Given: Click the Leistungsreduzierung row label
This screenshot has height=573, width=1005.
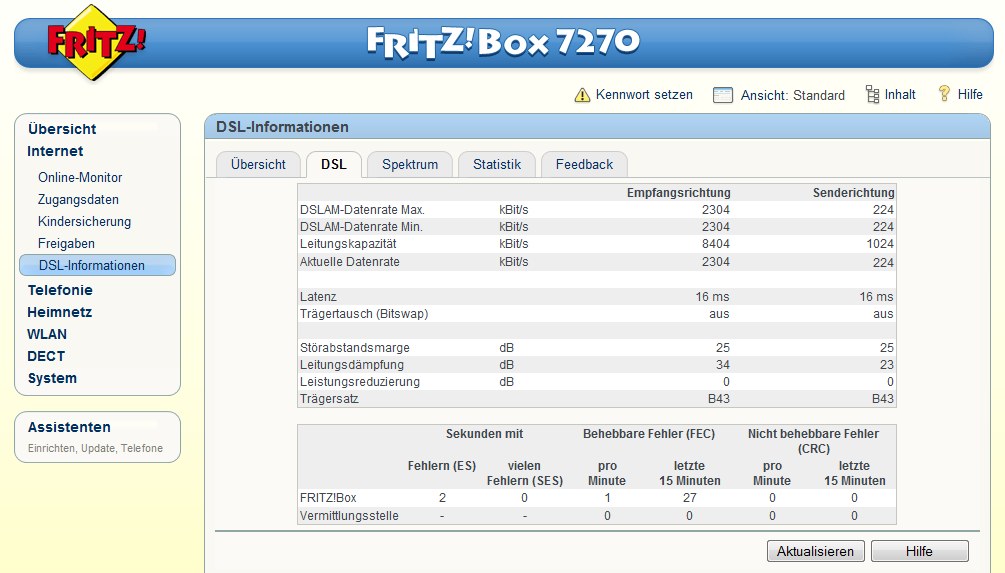Looking at the screenshot, I should 360,382.
